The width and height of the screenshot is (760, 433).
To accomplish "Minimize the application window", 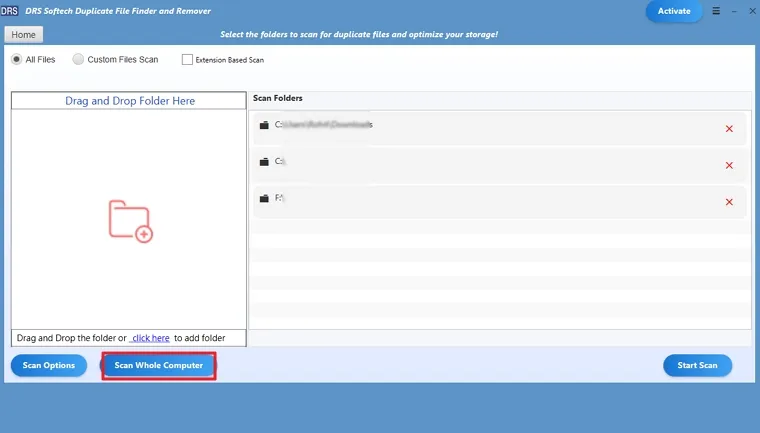I will pos(734,11).
